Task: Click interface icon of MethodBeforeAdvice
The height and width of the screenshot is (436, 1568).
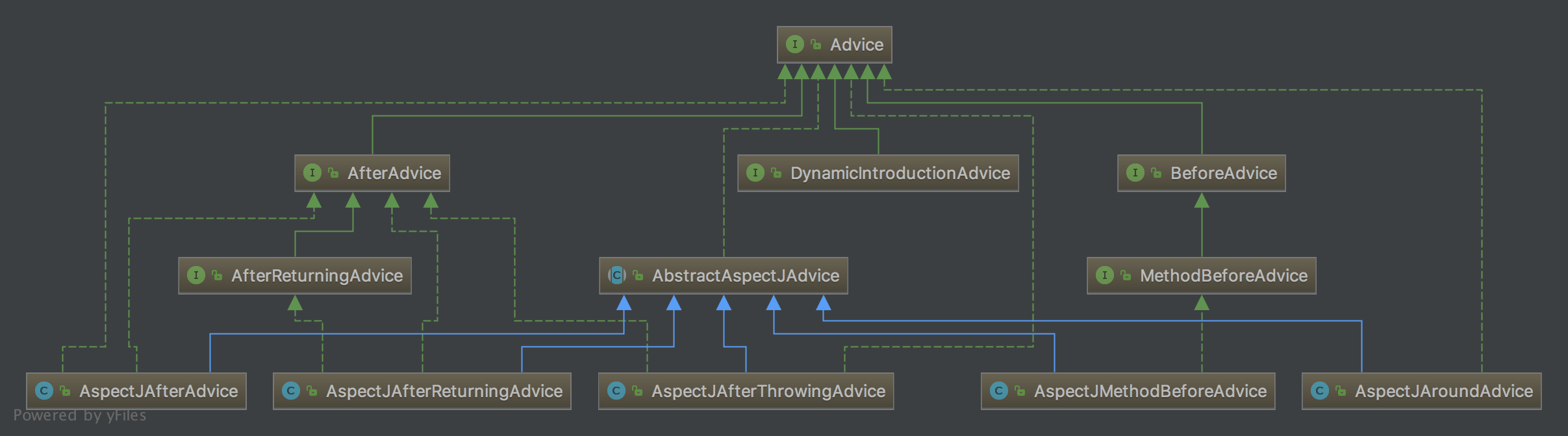Action: pos(1105,275)
